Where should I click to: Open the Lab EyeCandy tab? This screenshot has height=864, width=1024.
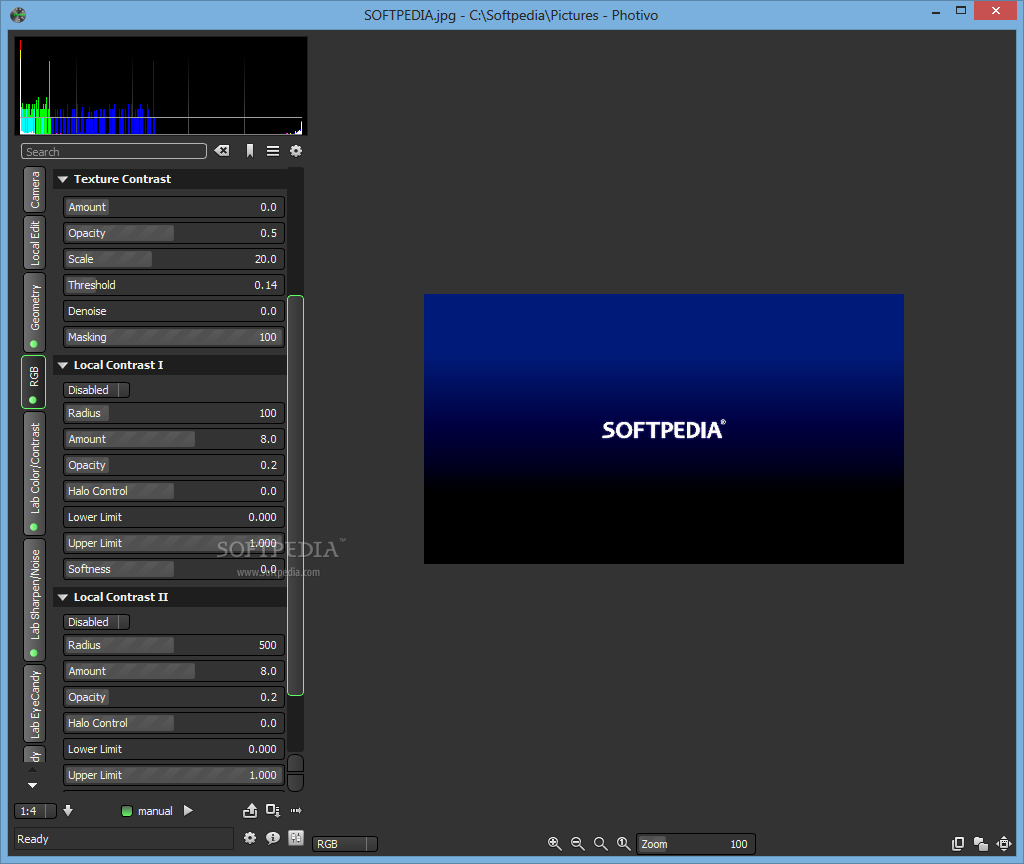[x=35, y=703]
